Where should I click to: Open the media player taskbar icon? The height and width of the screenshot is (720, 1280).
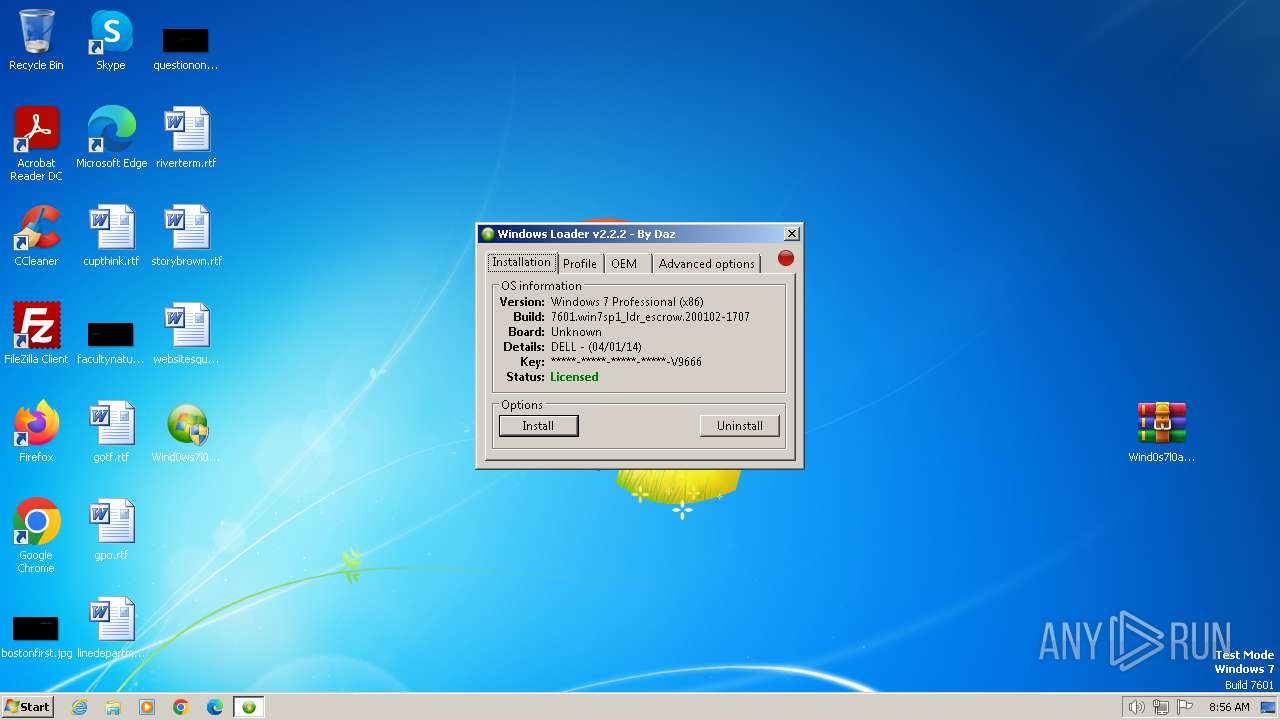[147, 707]
